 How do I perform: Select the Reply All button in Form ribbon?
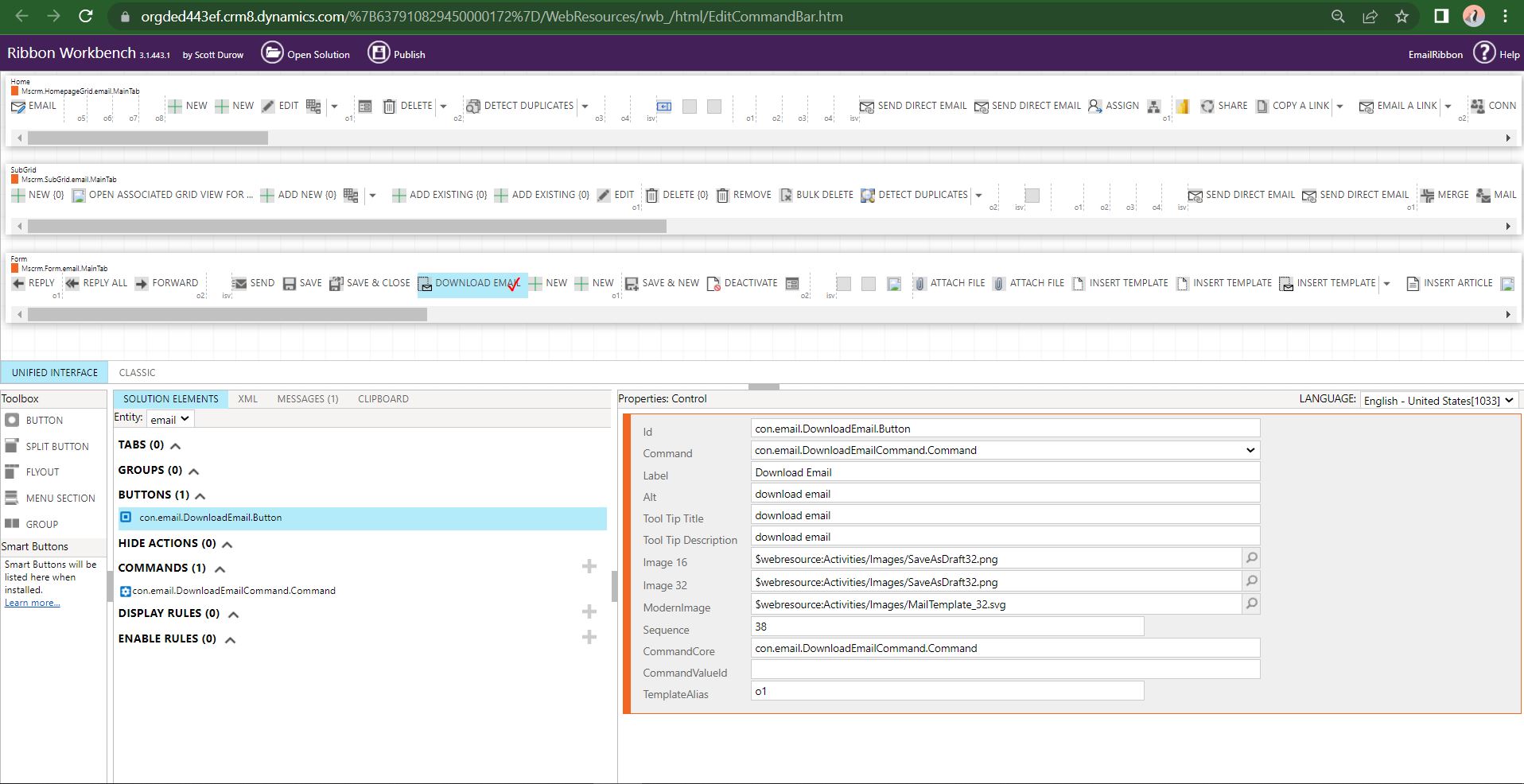pyautogui.click(x=96, y=283)
